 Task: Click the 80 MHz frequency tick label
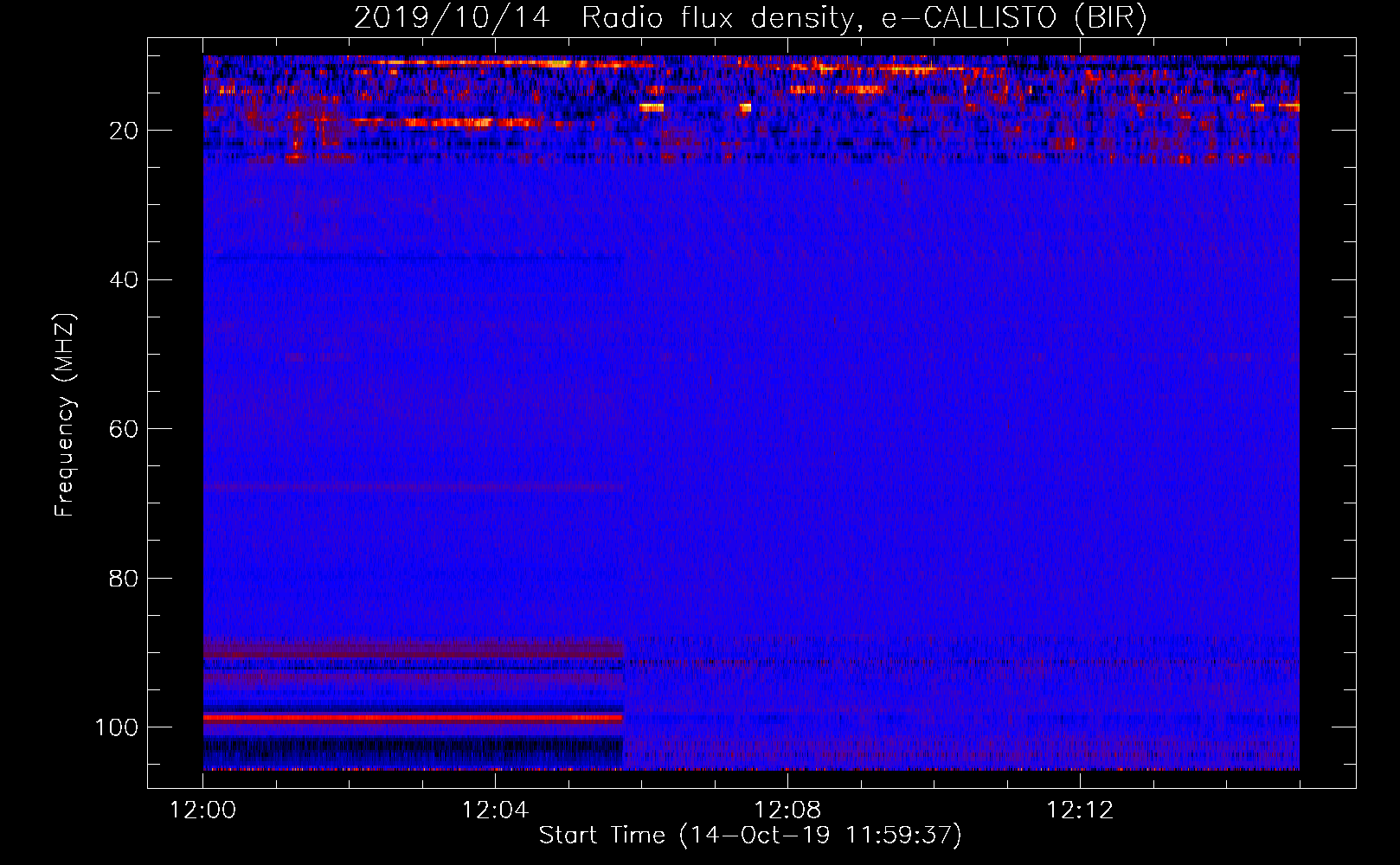[125, 578]
